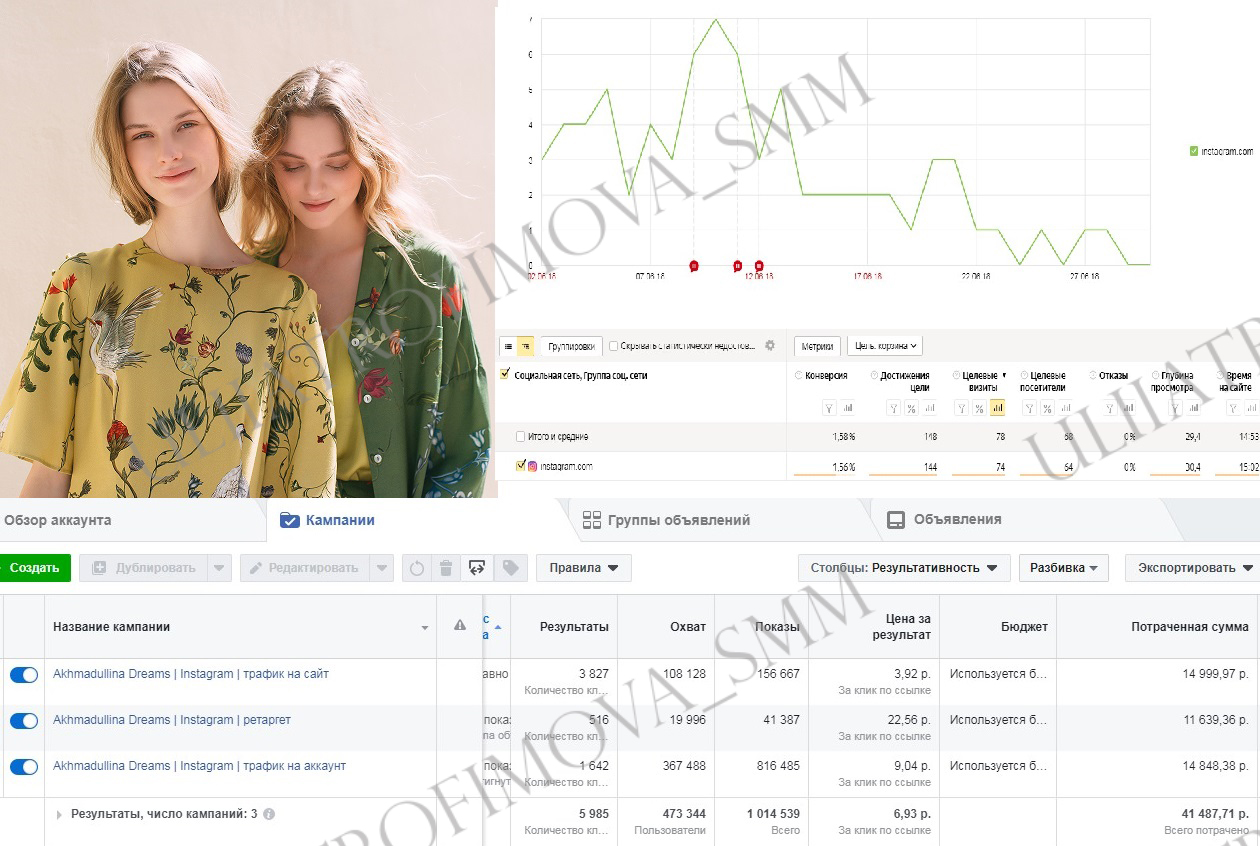Viewport: 1260px width, 846px height.
Task: Click the warning triangle column header
Action: coord(460,626)
